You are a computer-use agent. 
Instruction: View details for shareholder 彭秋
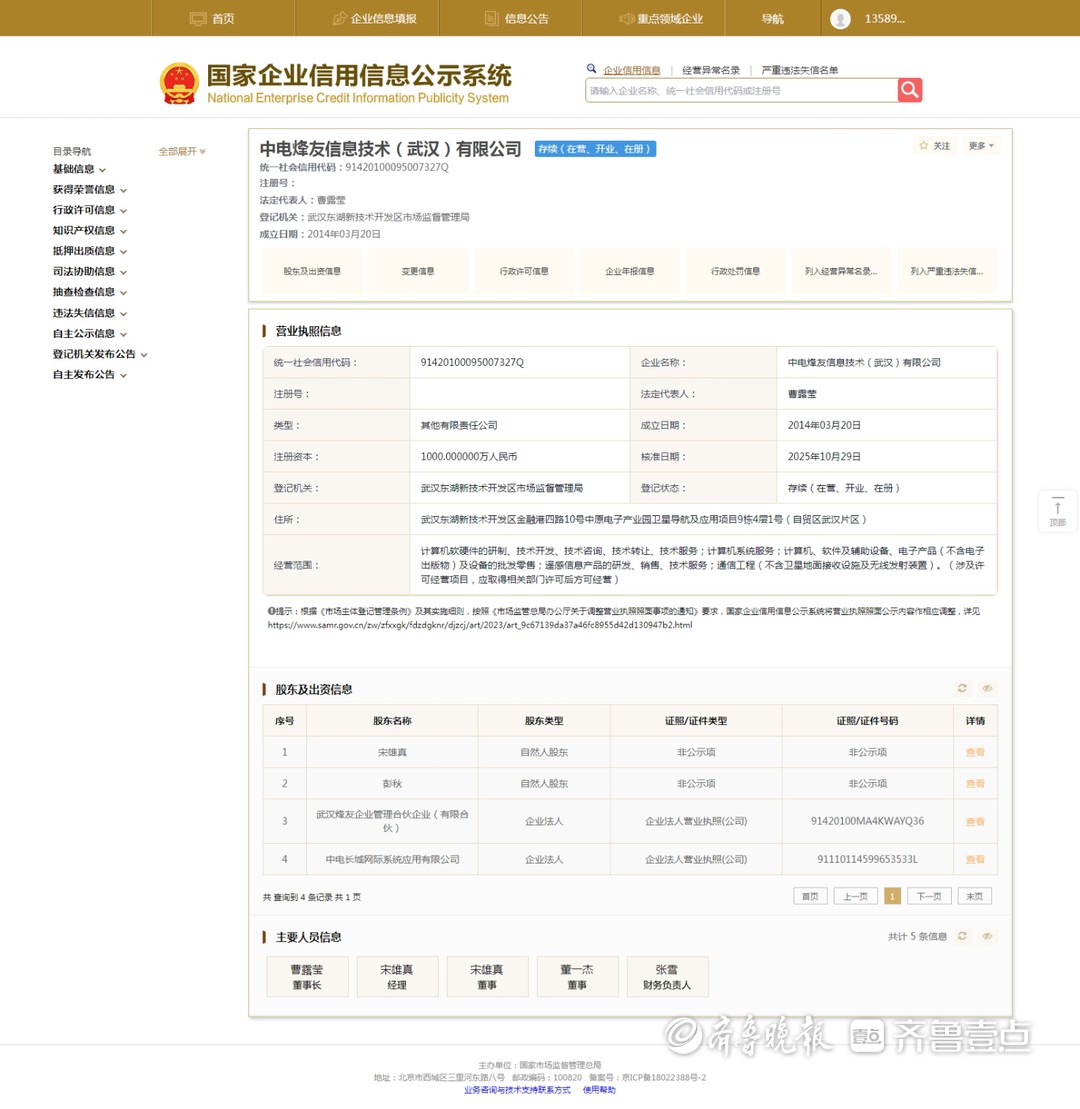click(x=975, y=784)
